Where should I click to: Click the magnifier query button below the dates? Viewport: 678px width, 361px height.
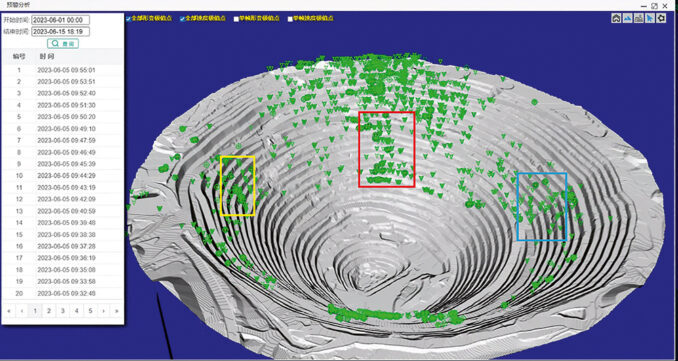[x=63, y=43]
